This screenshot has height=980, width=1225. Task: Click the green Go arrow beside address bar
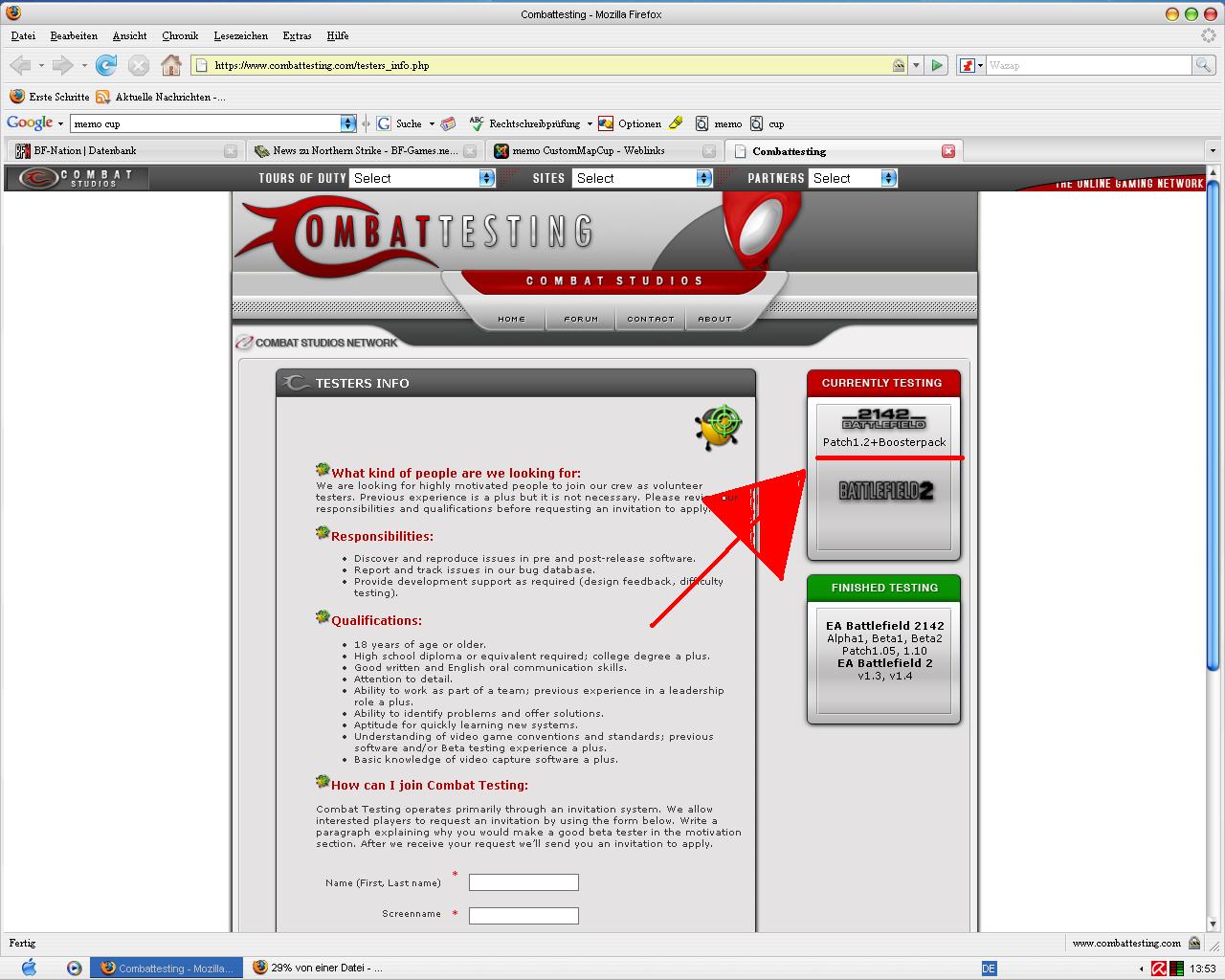click(937, 65)
